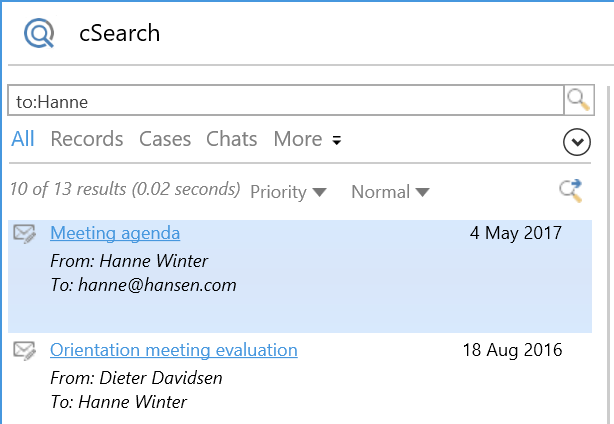614x424 pixels.
Task: Open the Meeting agenda link
Action: click(x=115, y=234)
